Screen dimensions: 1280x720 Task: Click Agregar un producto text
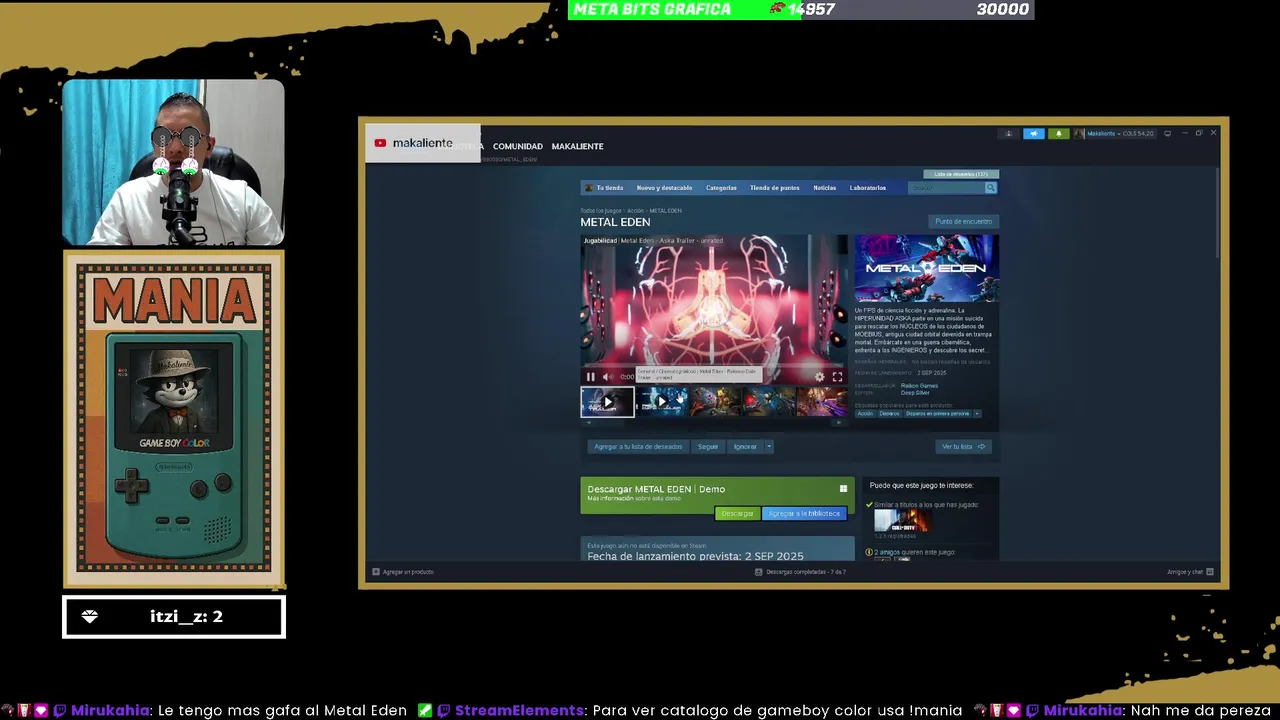(x=408, y=572)
